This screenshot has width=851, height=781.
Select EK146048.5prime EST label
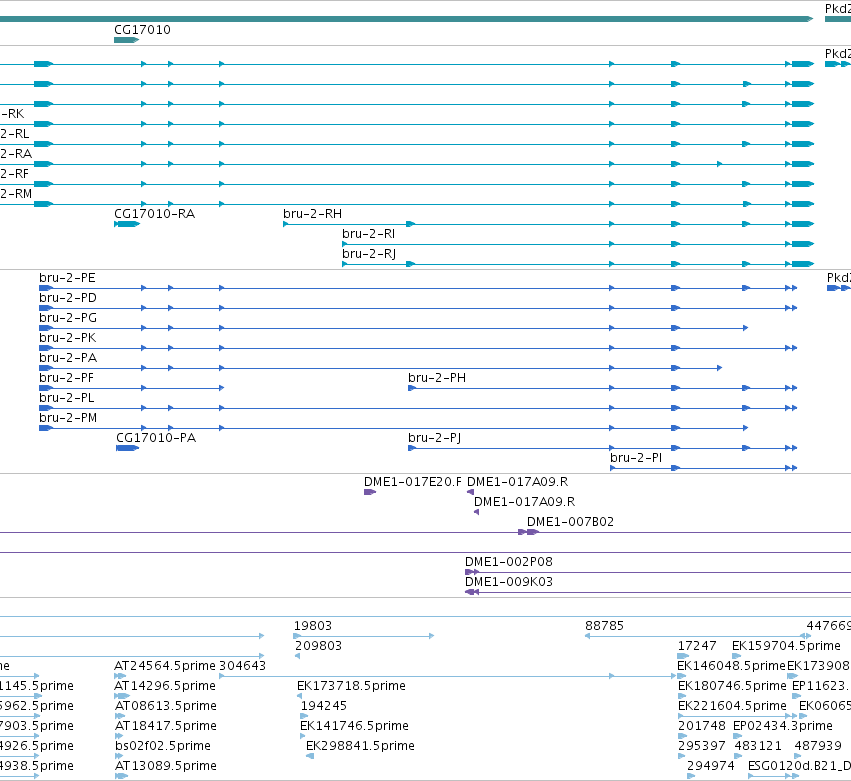pos(731,666)
